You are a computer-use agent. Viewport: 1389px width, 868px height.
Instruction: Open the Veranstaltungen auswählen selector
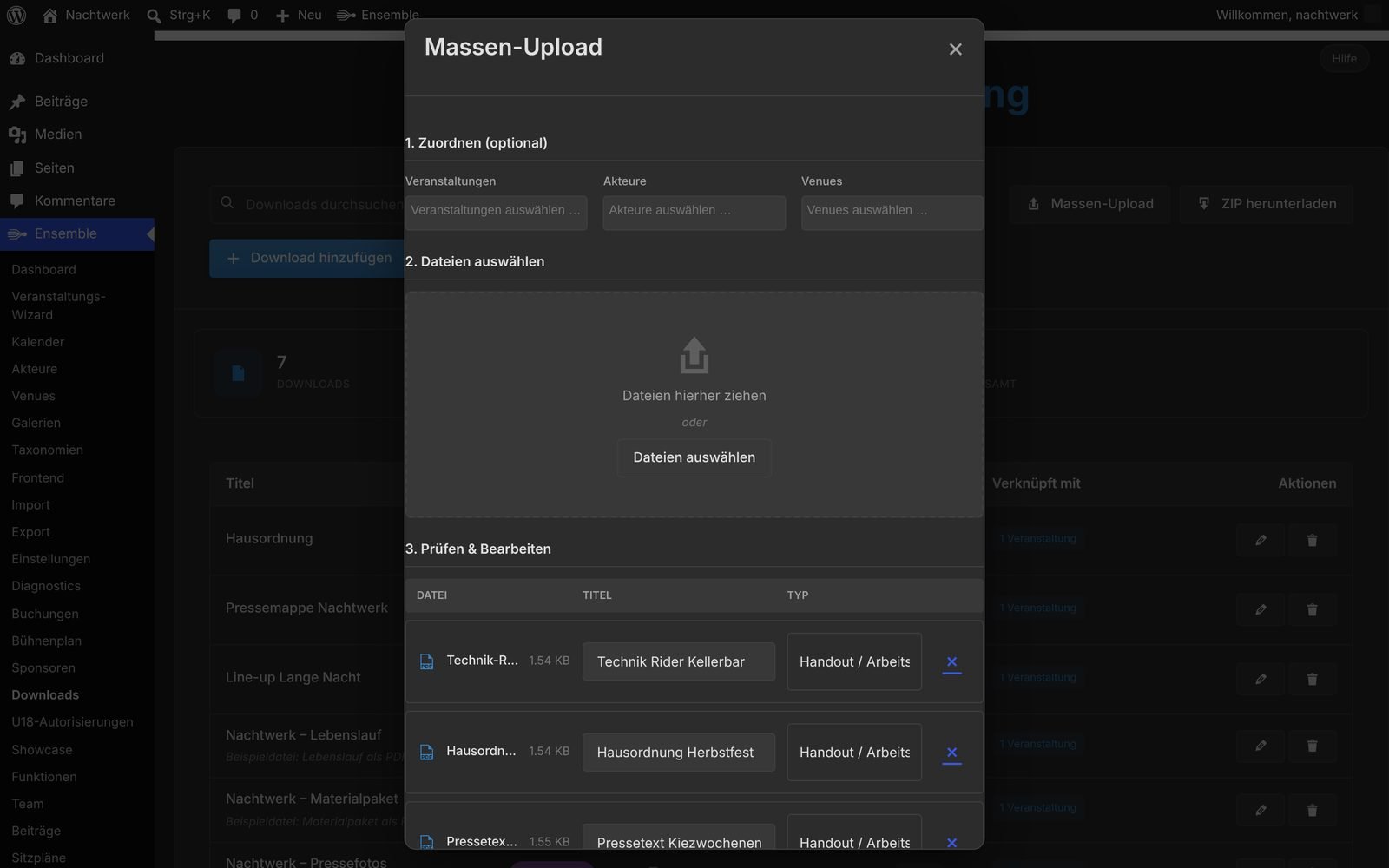tap(496, 212)
